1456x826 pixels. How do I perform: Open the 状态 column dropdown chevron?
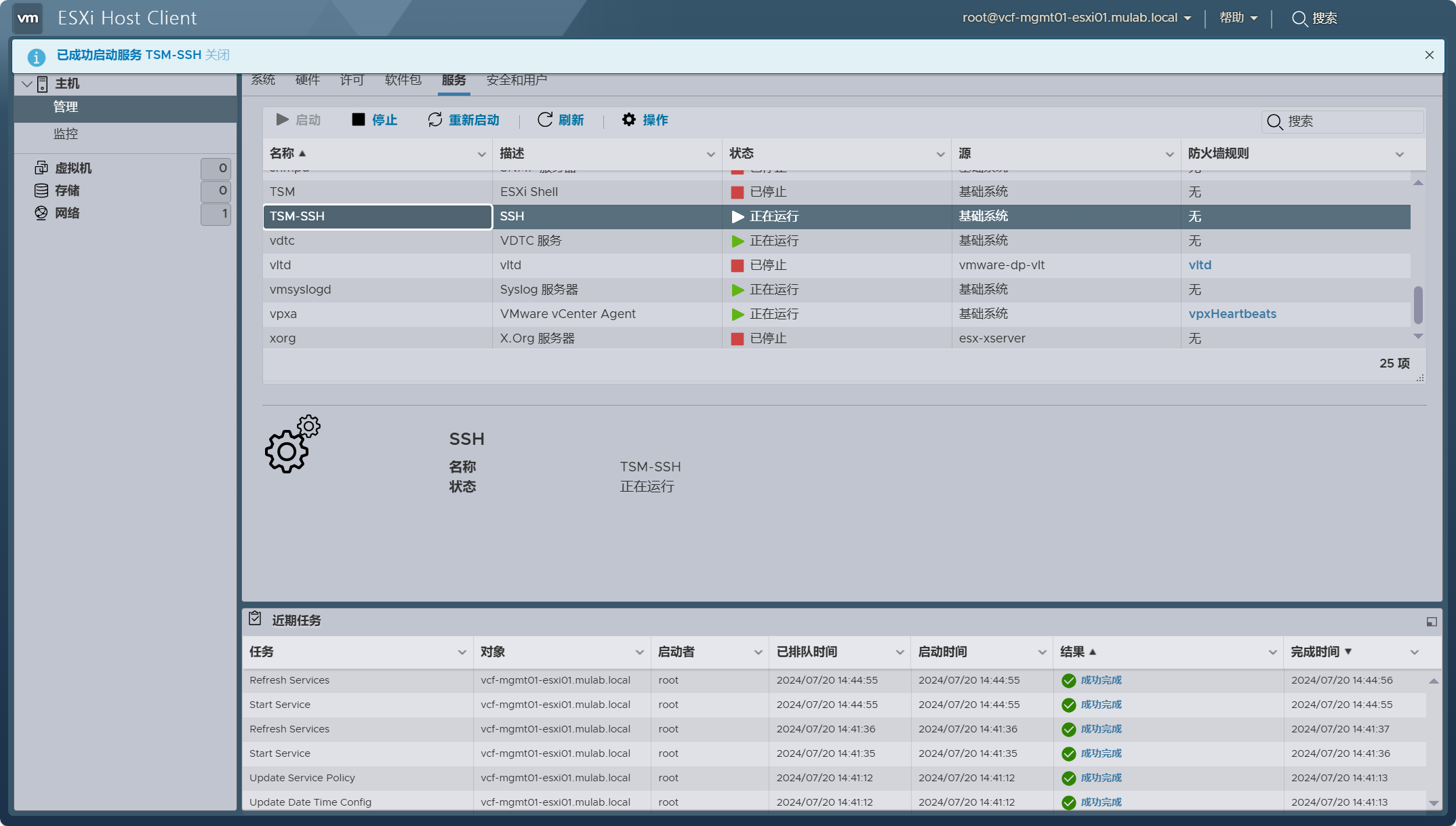click(x=940, y=155)
